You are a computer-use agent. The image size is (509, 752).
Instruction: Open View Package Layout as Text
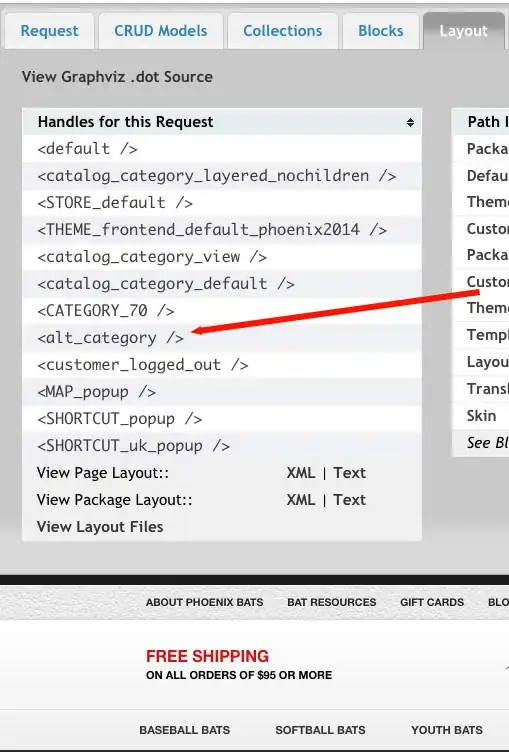pos(350,500)
